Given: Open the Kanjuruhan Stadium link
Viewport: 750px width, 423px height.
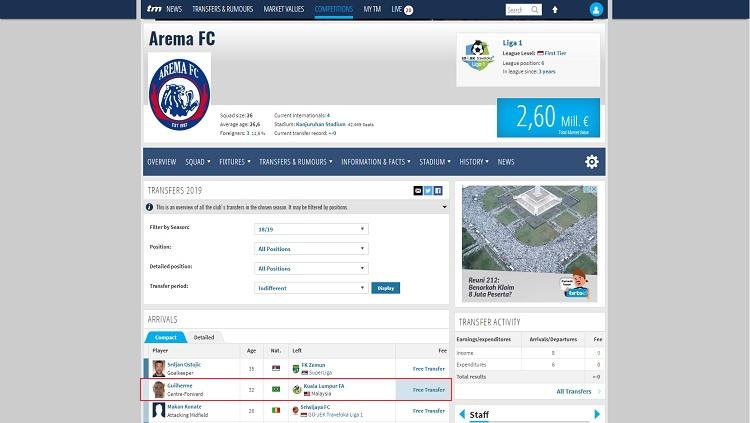Looking at the screenshot, I should [x=320, y=124].
